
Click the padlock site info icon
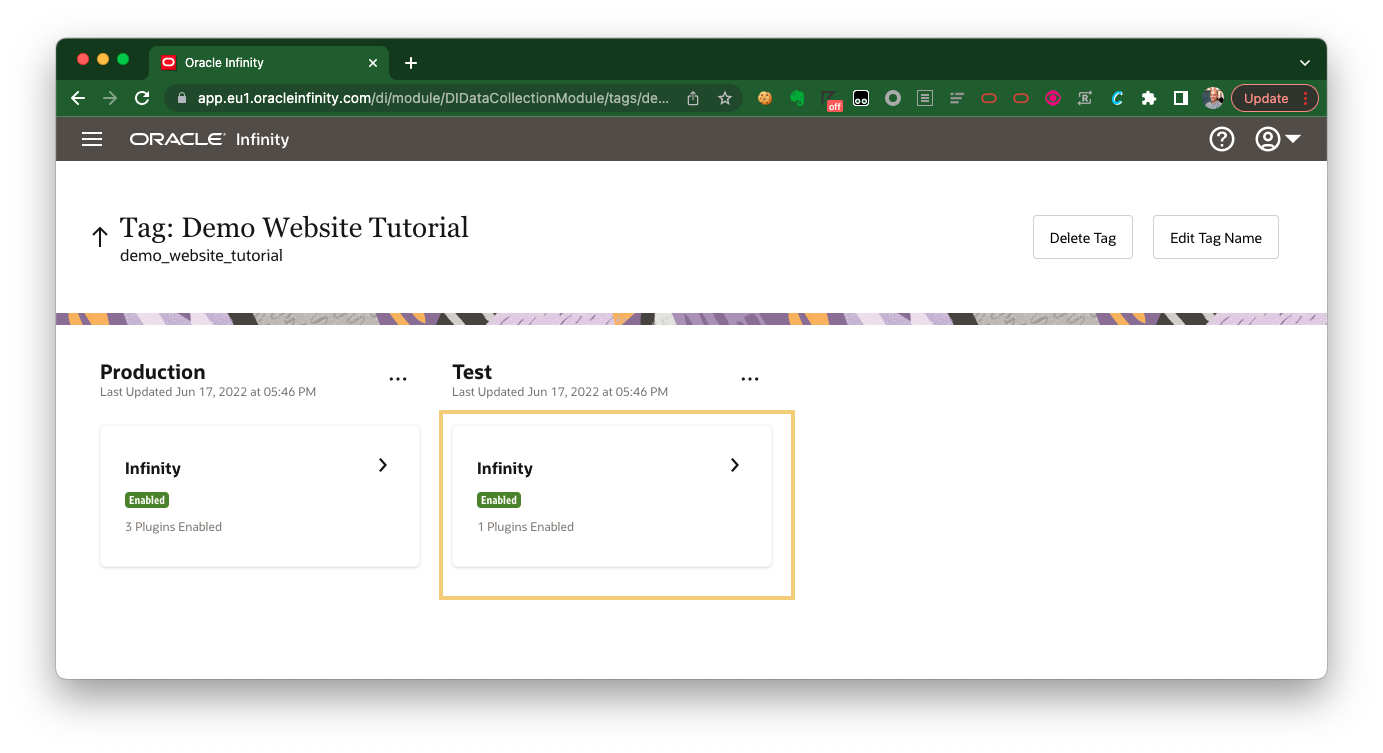pos(182,98)
